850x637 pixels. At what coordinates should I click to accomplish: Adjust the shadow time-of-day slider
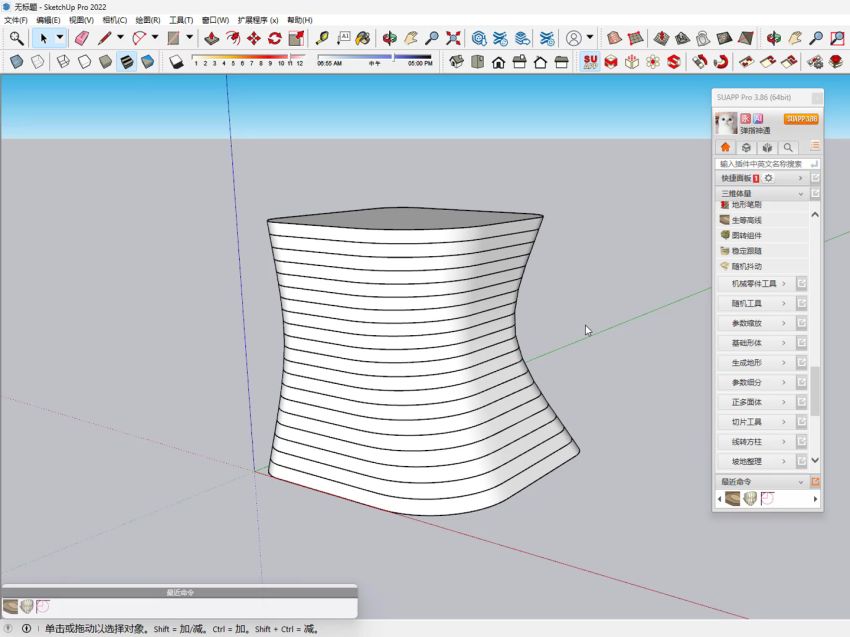click(x=375, y=56)
